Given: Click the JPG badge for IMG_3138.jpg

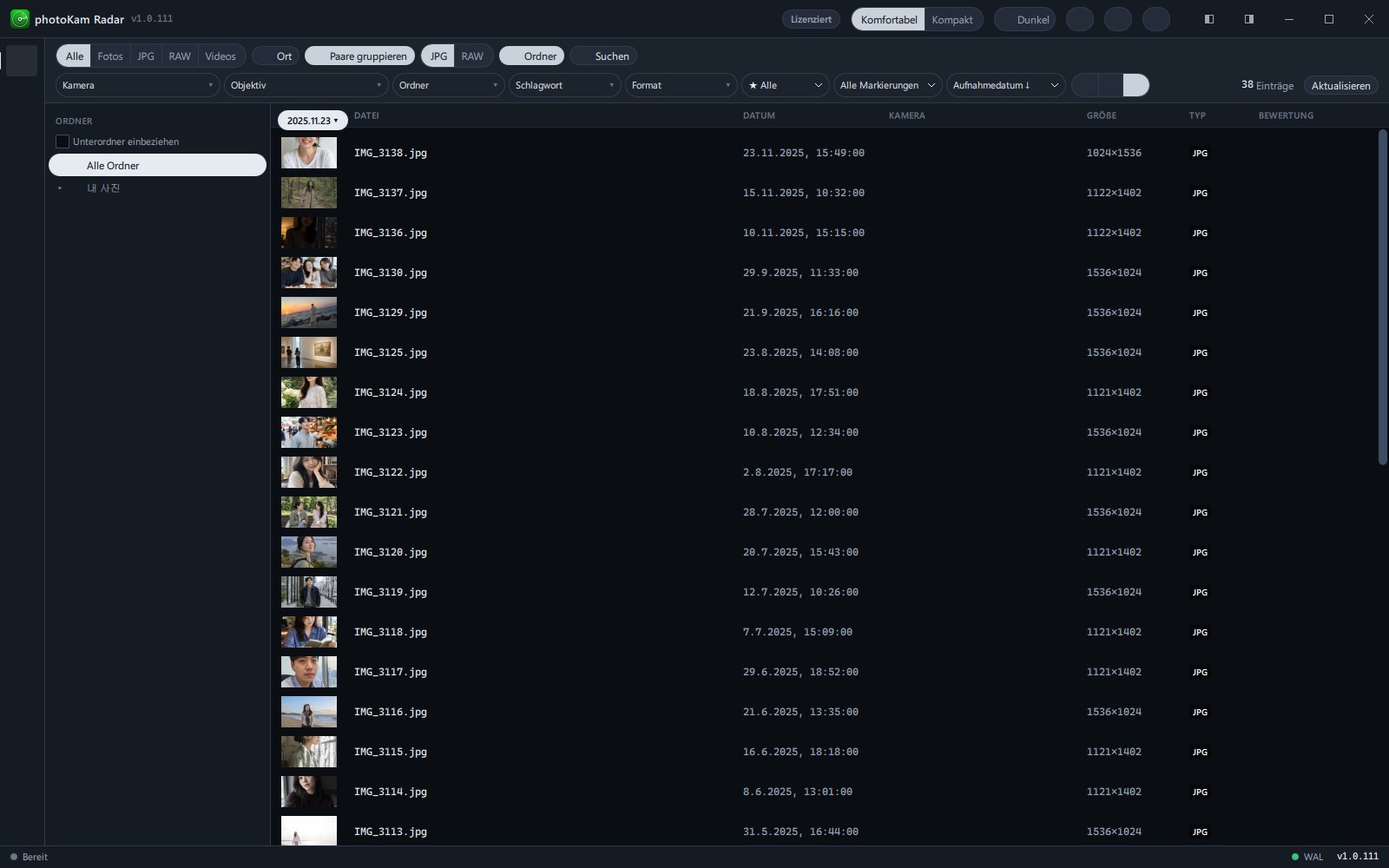Looking at the screenshot, I should 1200,153.
